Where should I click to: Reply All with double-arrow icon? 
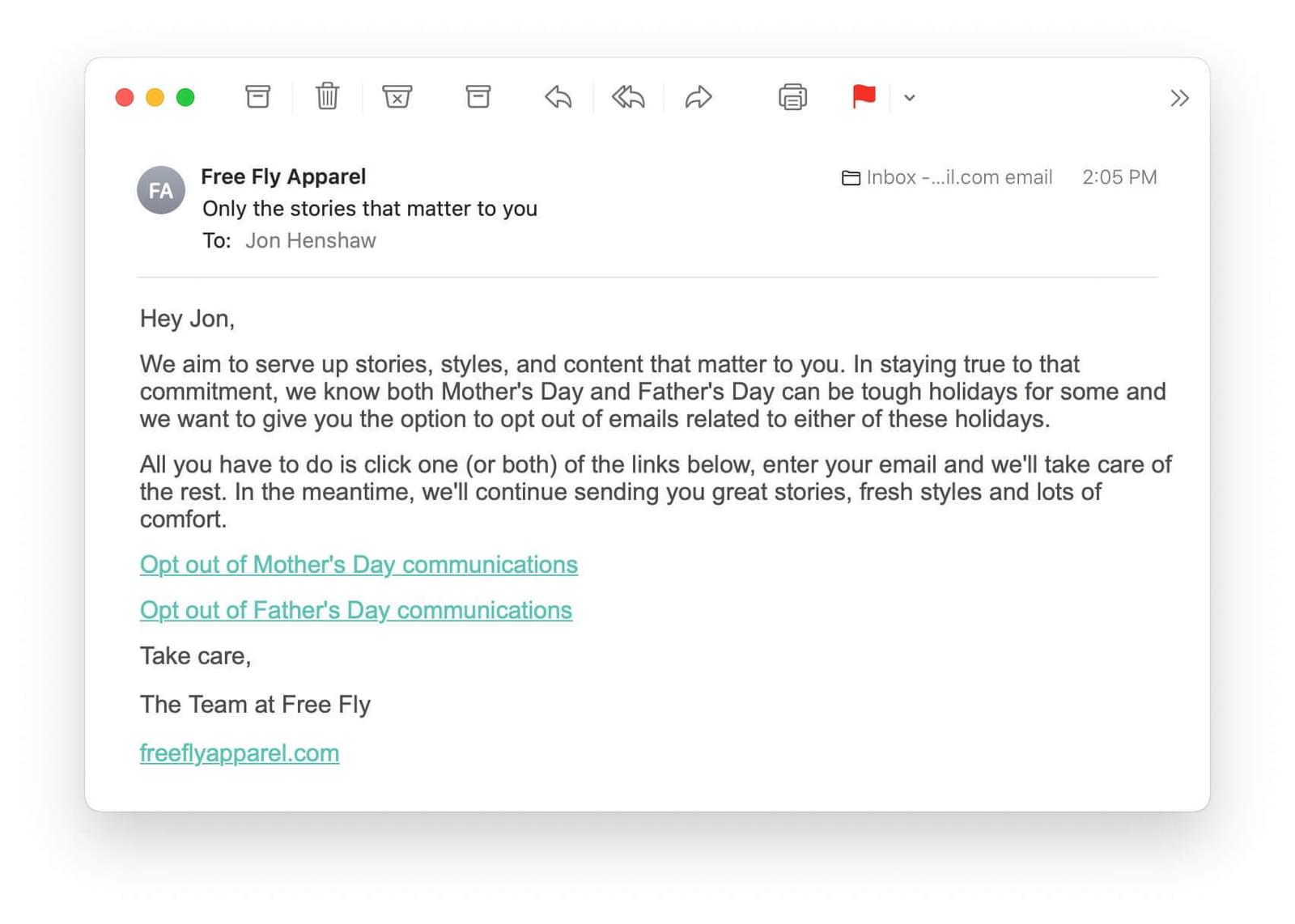pos(628,97)
